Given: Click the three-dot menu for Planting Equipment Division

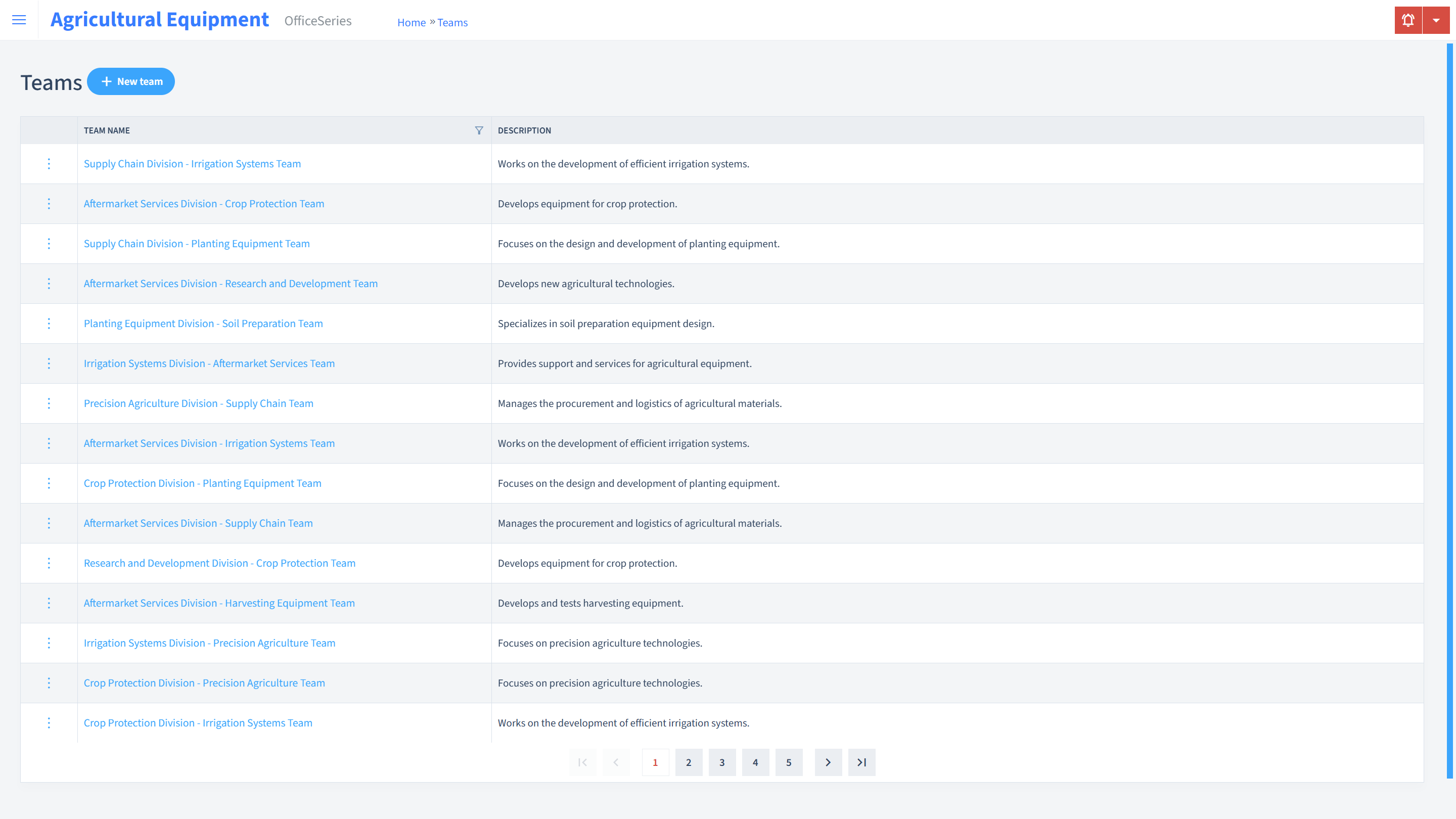Looking at the screenshot, I should [48, 323].
